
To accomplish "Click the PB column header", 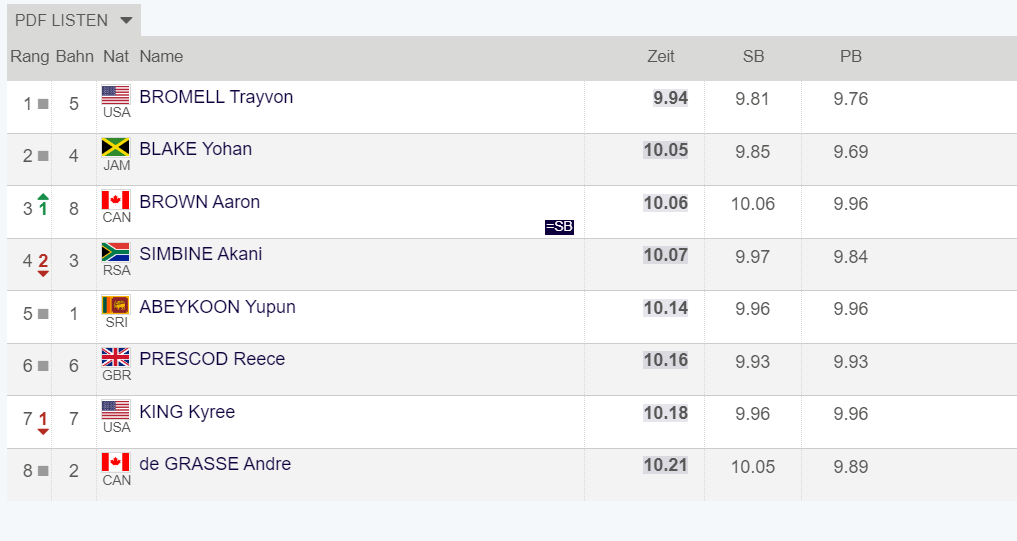I will tap(850, 56).
